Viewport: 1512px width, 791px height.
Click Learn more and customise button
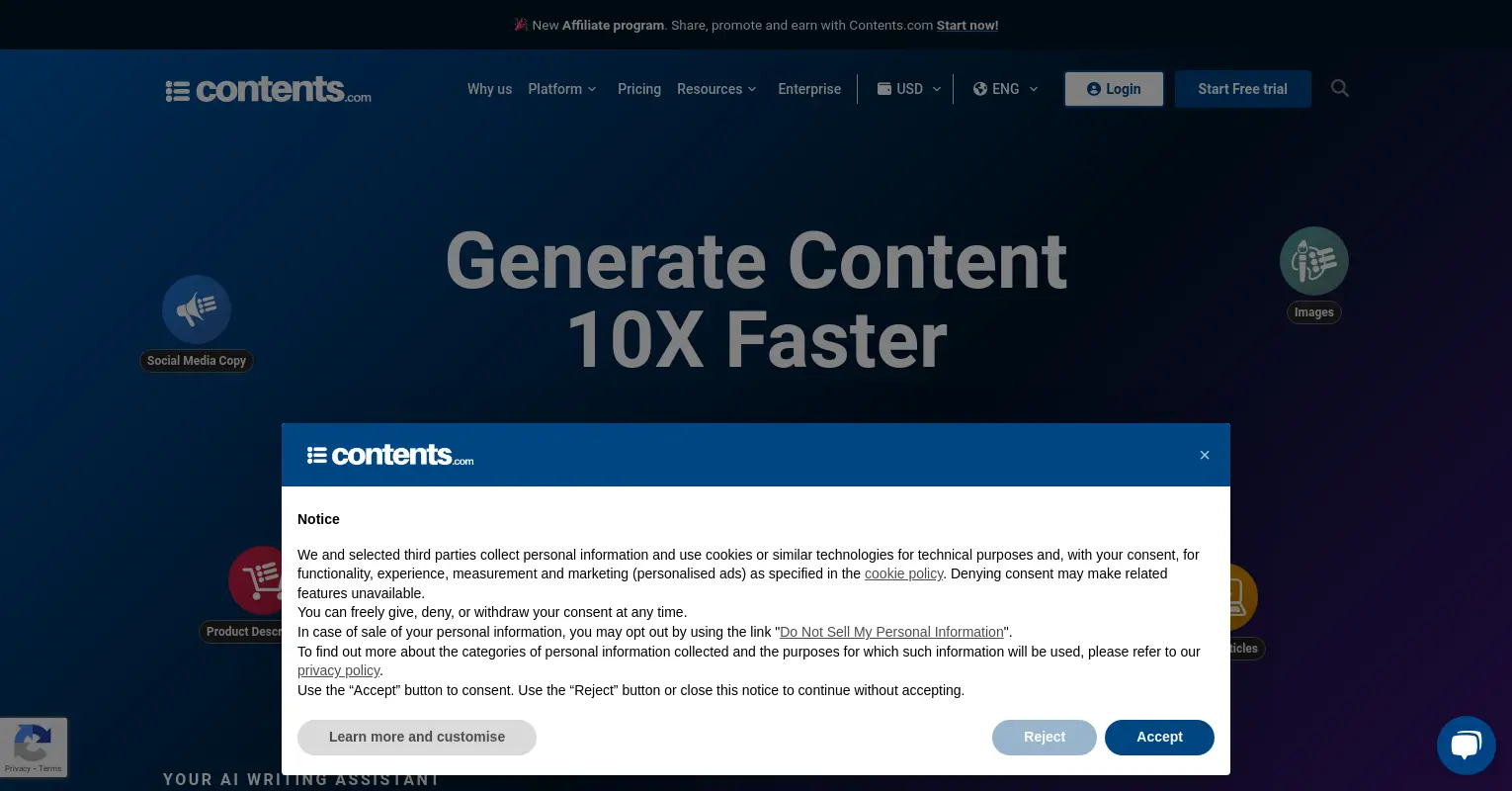tap(416, 738)
